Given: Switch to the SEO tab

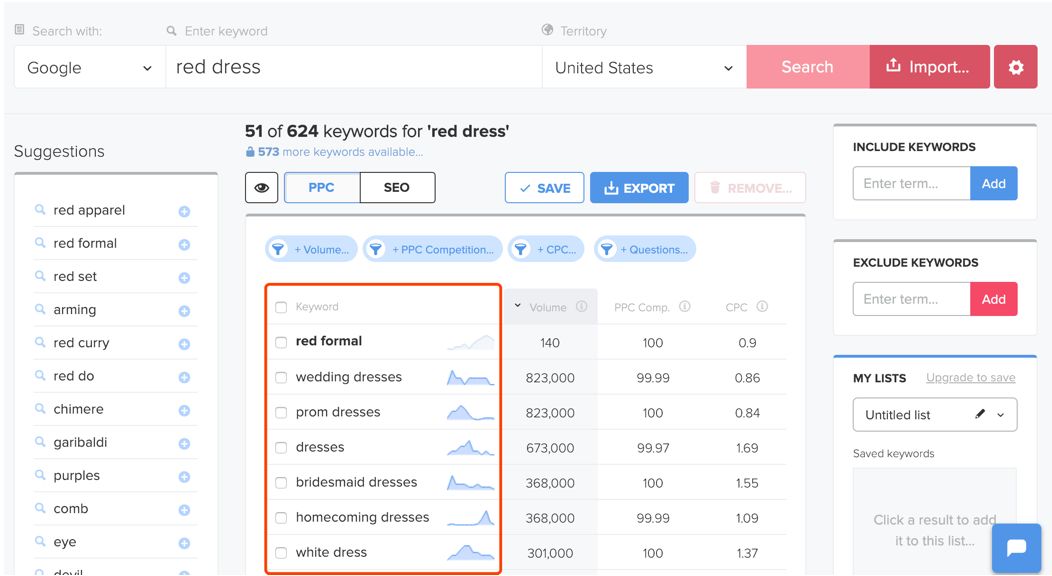Looking at the screenshot, I should 398,187.
